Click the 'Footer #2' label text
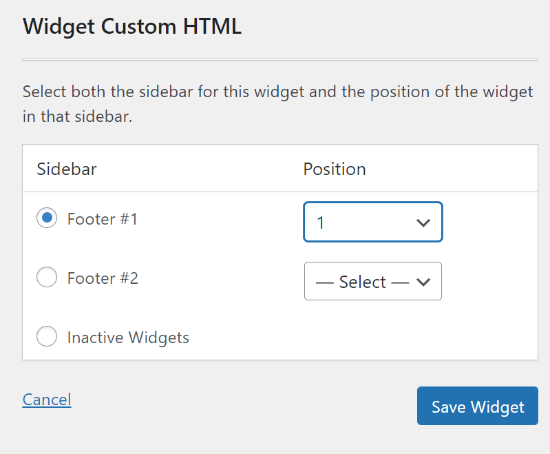This screenshot has width=550, height=454. pos(103,278)
